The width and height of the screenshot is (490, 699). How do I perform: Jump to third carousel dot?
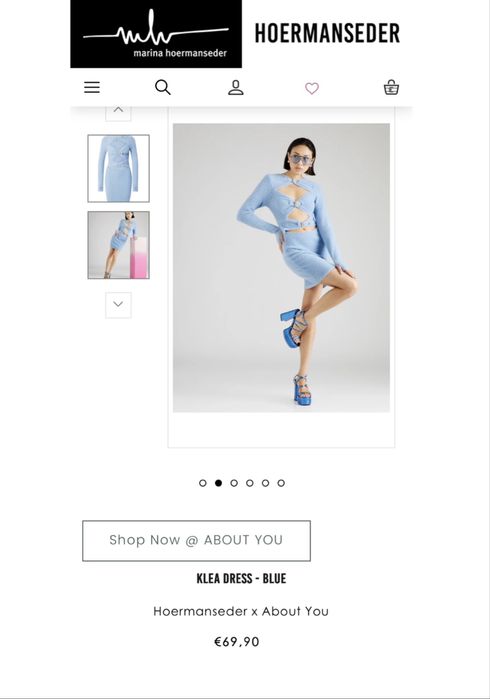pyautogui.click(x=234, y=483)
